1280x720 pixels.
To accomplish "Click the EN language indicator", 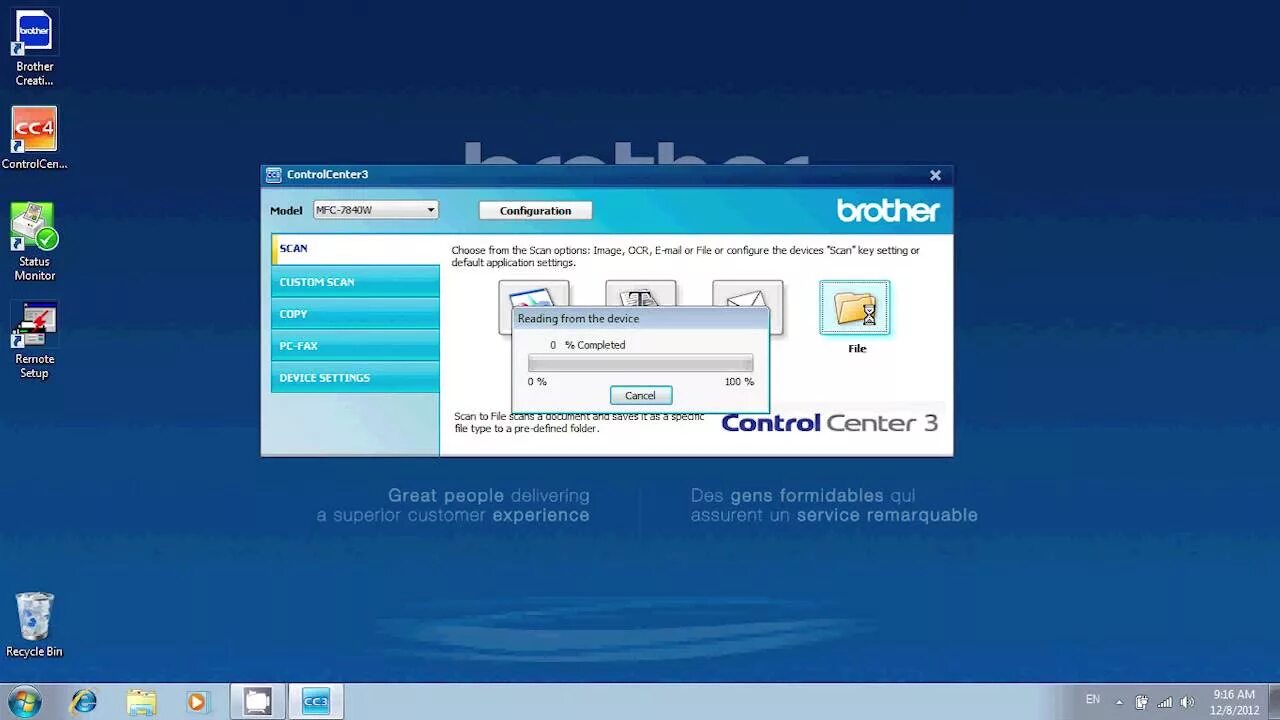I will tap(1093, 699).
